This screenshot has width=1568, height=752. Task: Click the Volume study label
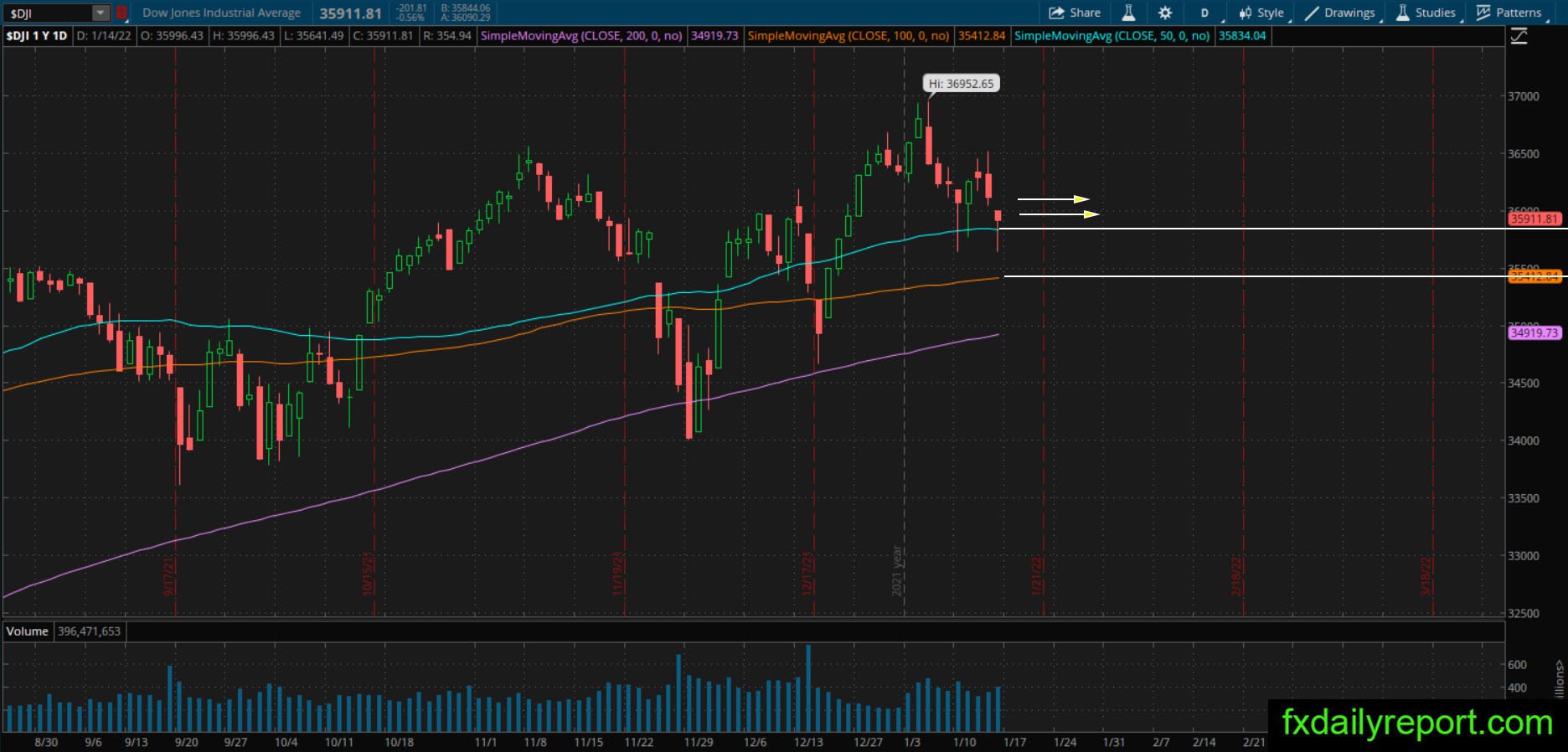[28, 631]
